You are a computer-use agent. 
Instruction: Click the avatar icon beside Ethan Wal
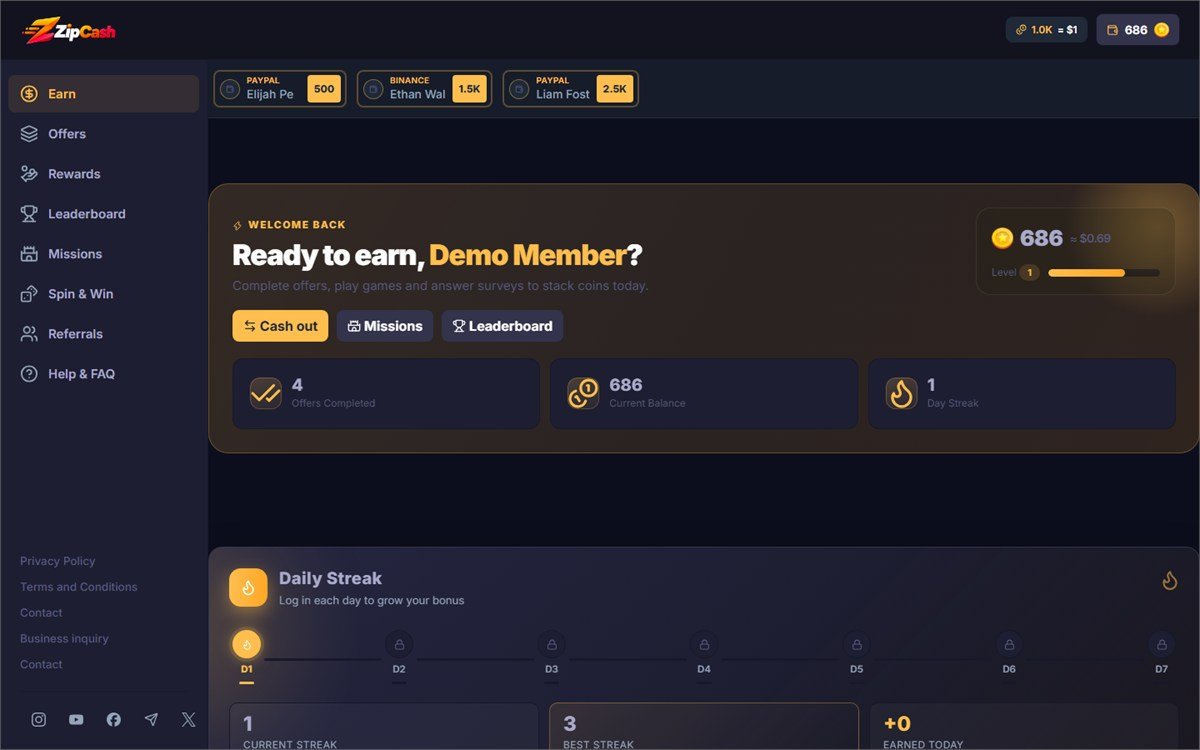click(x=373, y=89)
